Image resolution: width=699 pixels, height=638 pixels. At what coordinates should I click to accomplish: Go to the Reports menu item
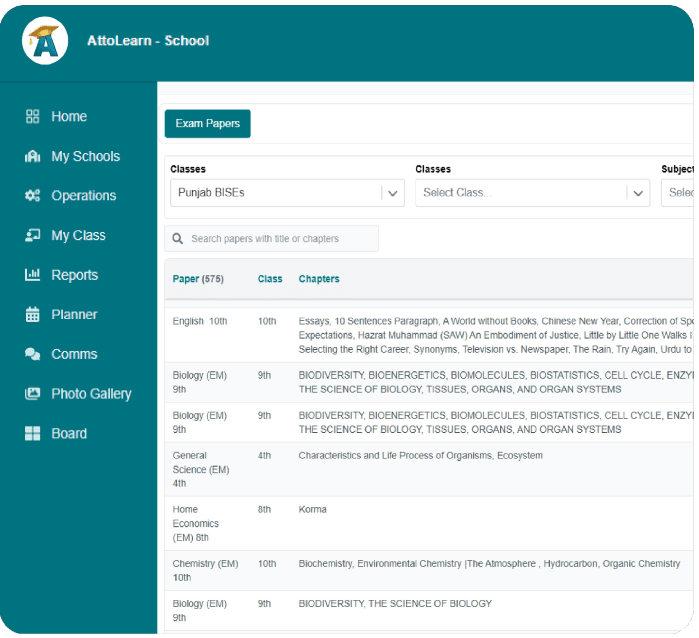pos(75,275)
